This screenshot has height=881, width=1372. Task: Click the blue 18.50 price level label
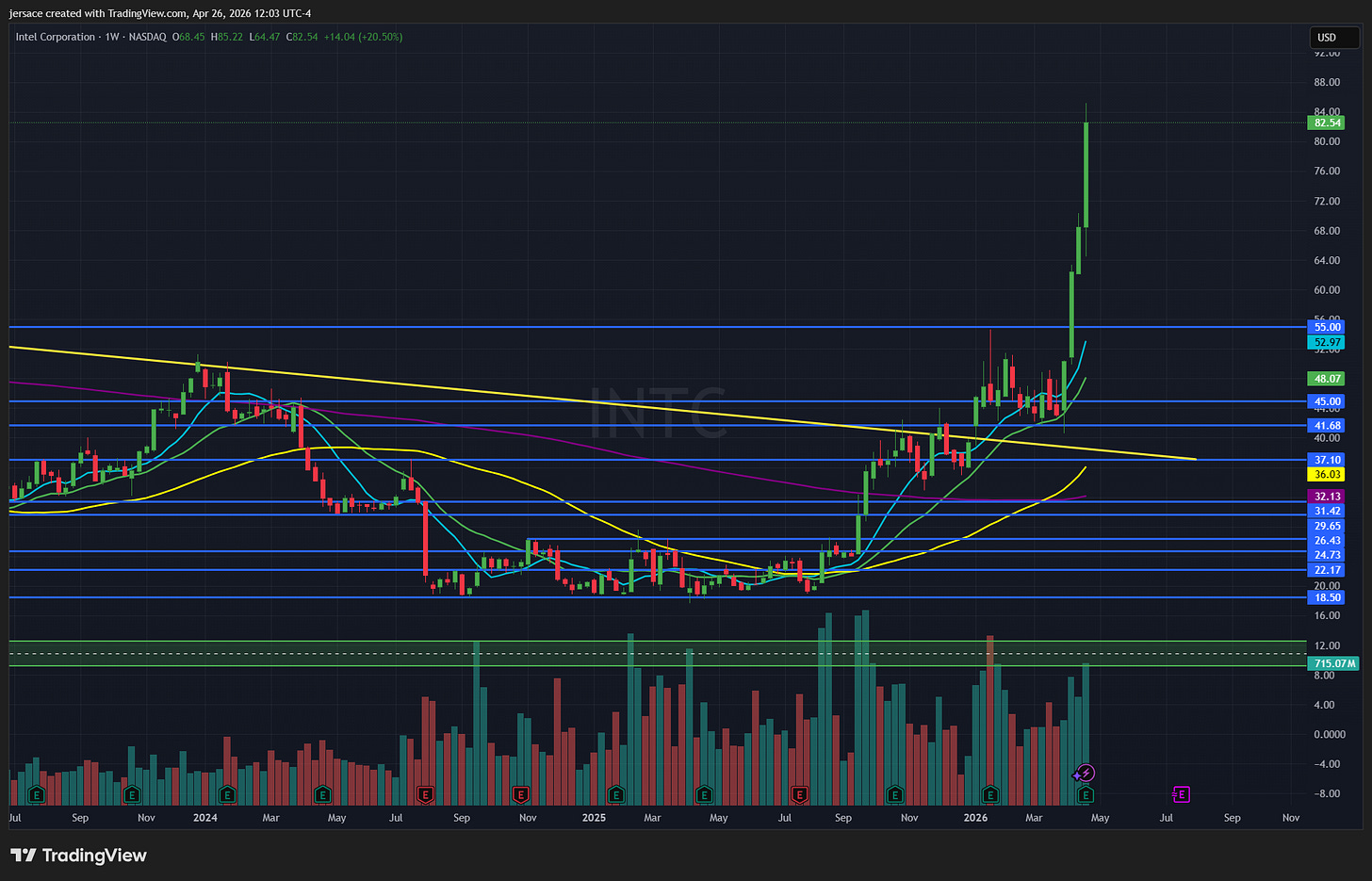[1327, 597]
